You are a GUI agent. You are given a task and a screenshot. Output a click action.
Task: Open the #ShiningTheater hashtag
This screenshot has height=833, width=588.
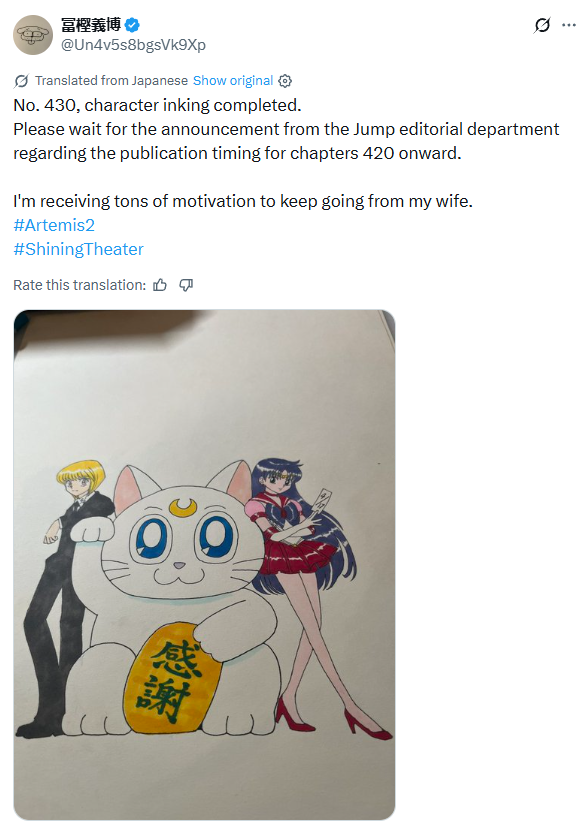[x=79, y=249]
